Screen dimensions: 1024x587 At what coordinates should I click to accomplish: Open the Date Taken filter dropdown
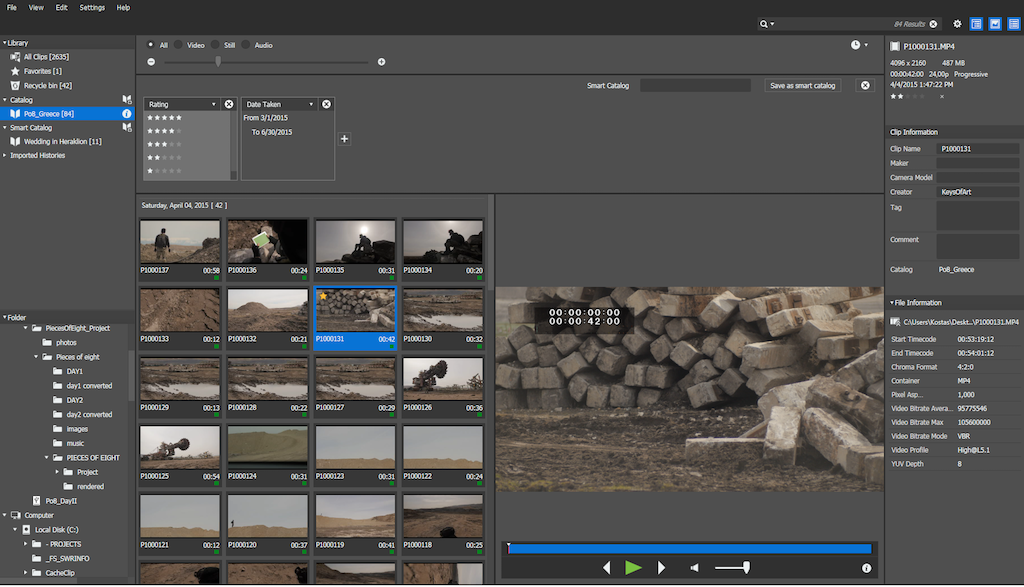(311, 104)
